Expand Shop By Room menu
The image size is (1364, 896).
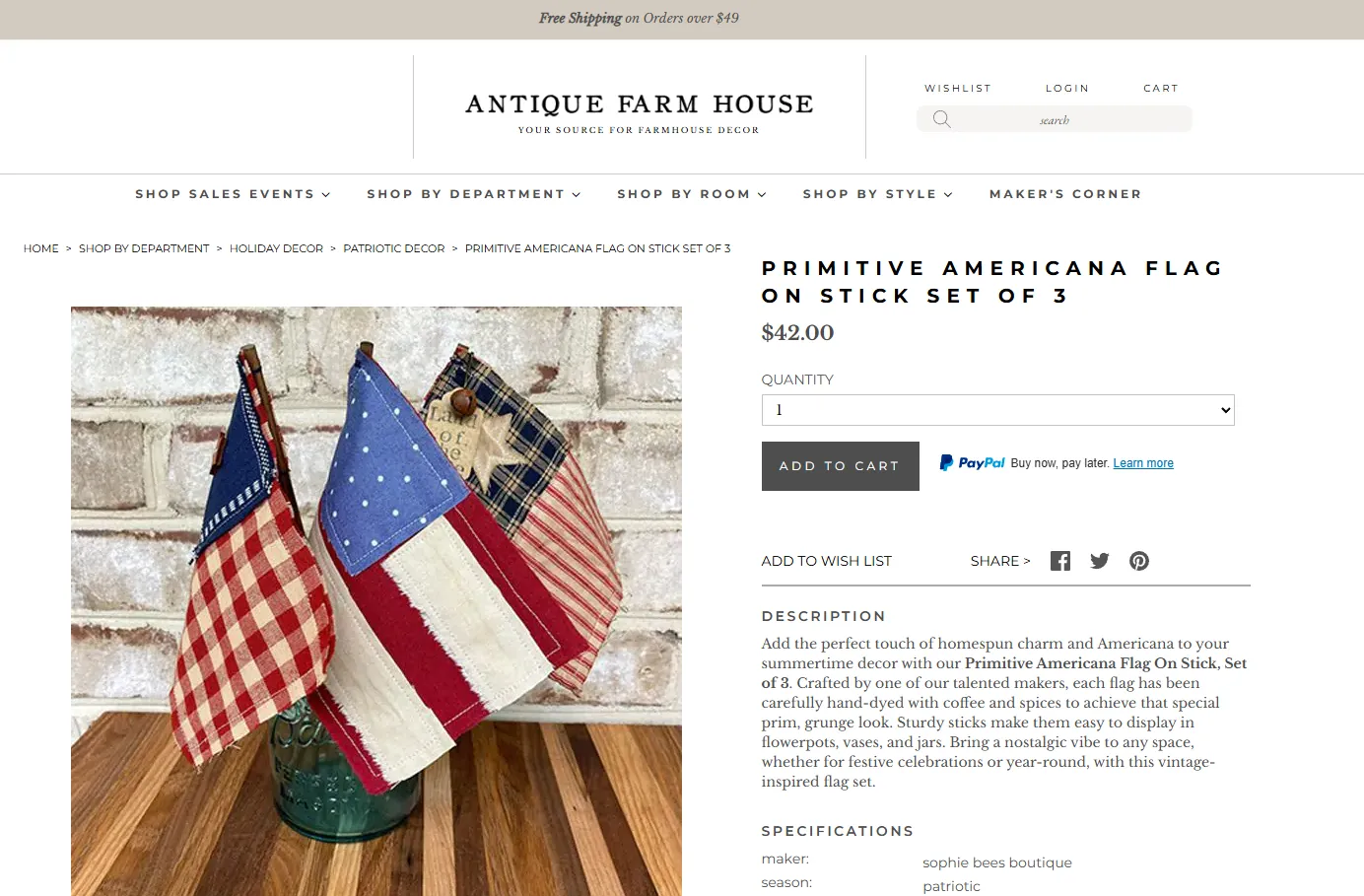(x=692, y=194)
